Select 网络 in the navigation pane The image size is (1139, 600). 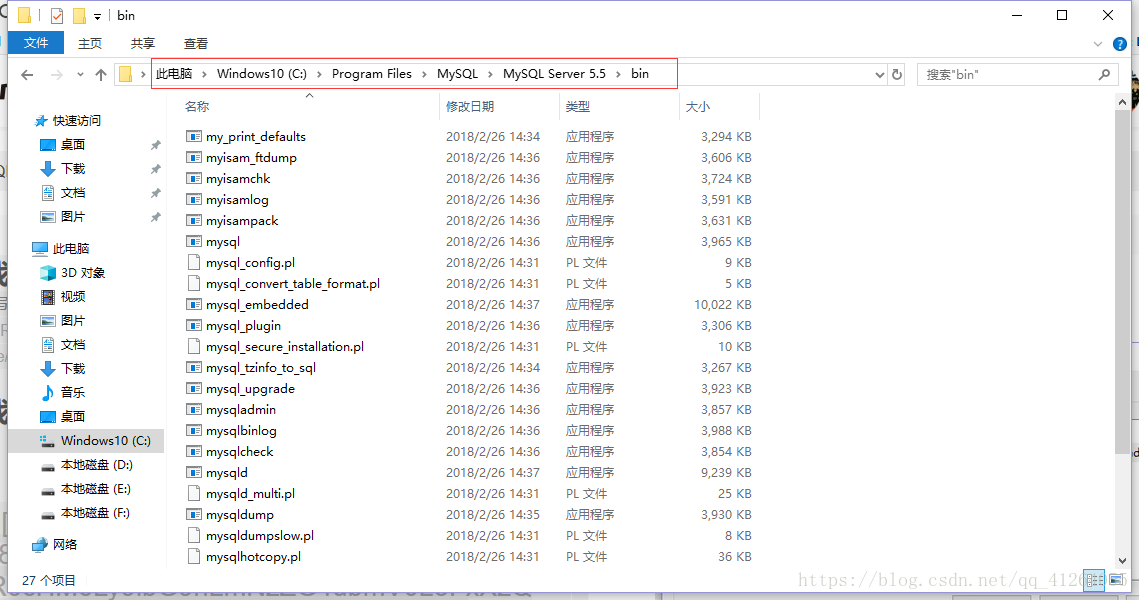point(65,544)
